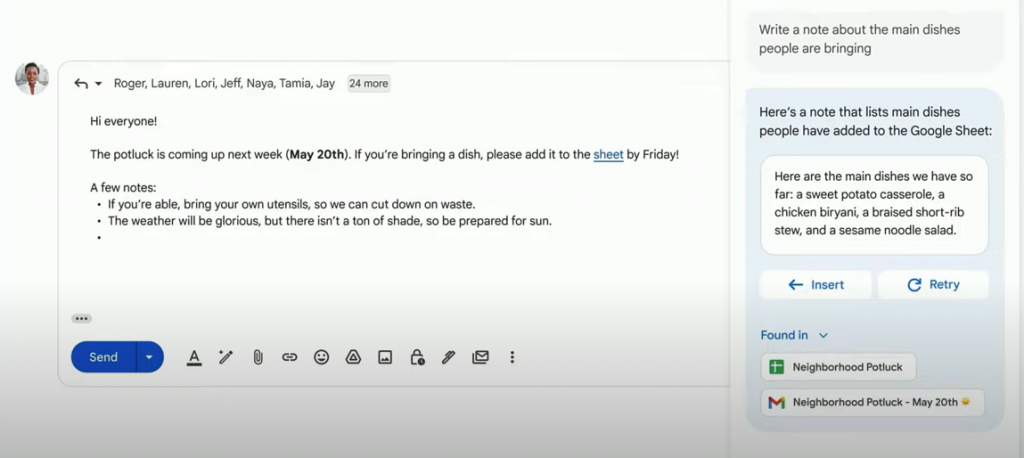The width and height of the screenshot is (1024, 458).
Task: Insert a file from Google Drive
Action: (x=353, y=357)
